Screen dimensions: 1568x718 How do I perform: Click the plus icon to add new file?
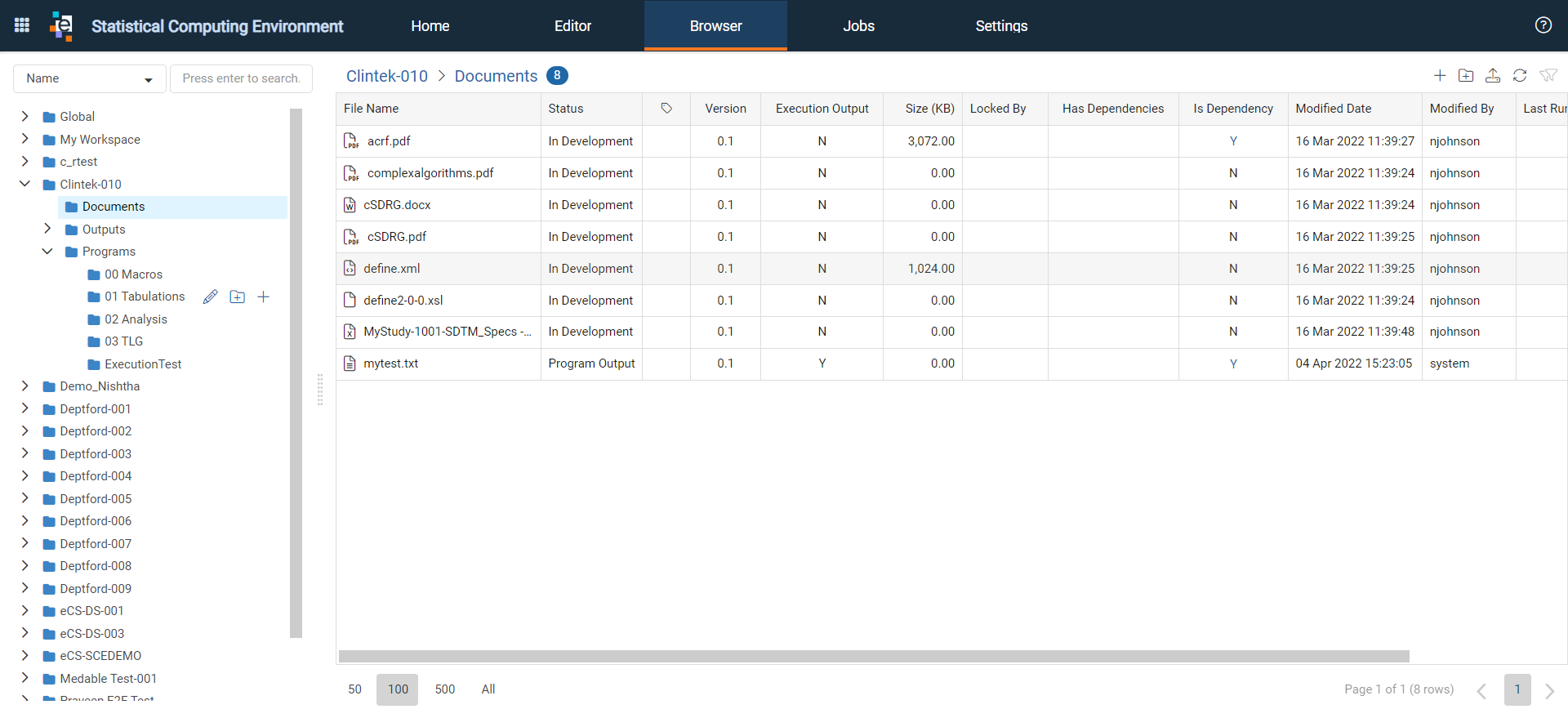pyautogui.click(x=1440, y=76)
